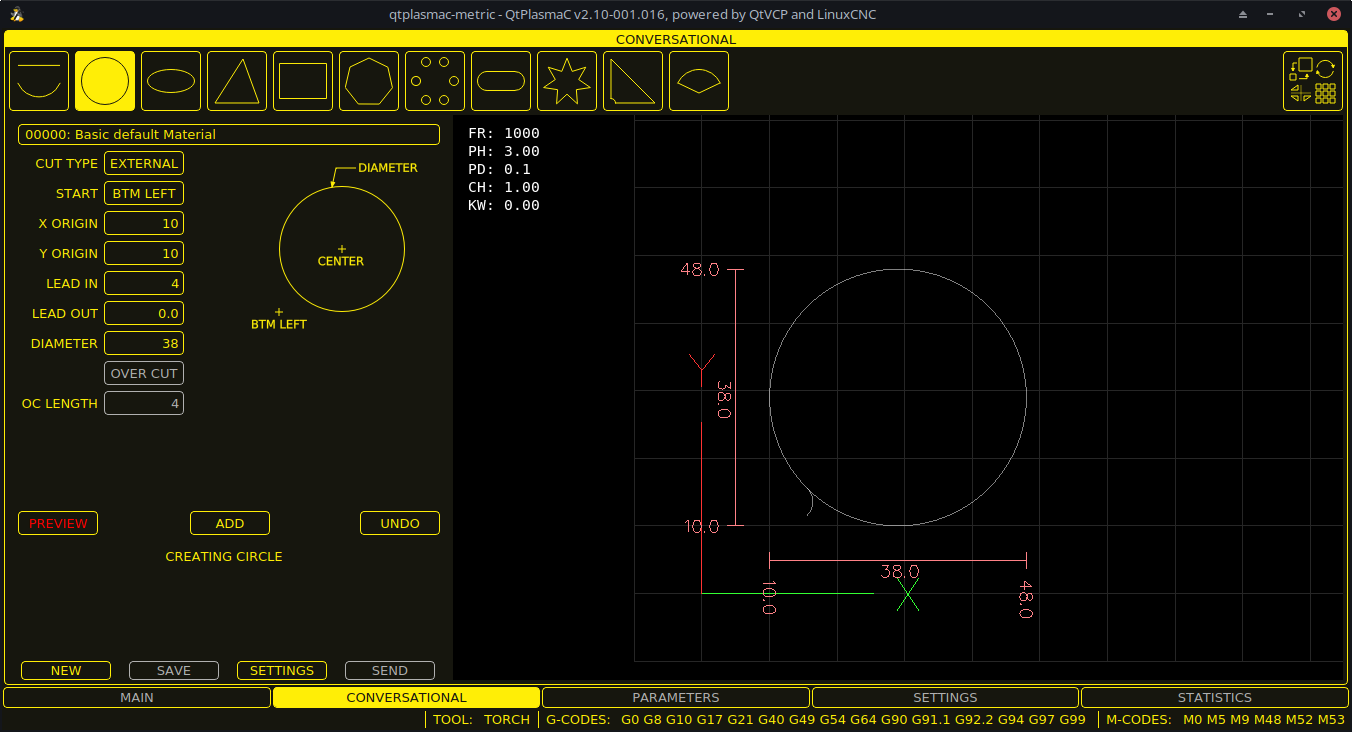1352x732 pixels.
Task: Switch to the PARAMETERS tab
Action: click(675, 697)
